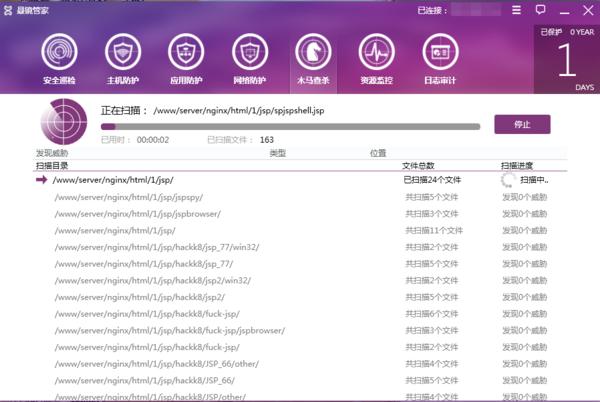Open the 网络防护 network protection icon
This screenshot has width=600, height=402.
click(x=250, y=52)
